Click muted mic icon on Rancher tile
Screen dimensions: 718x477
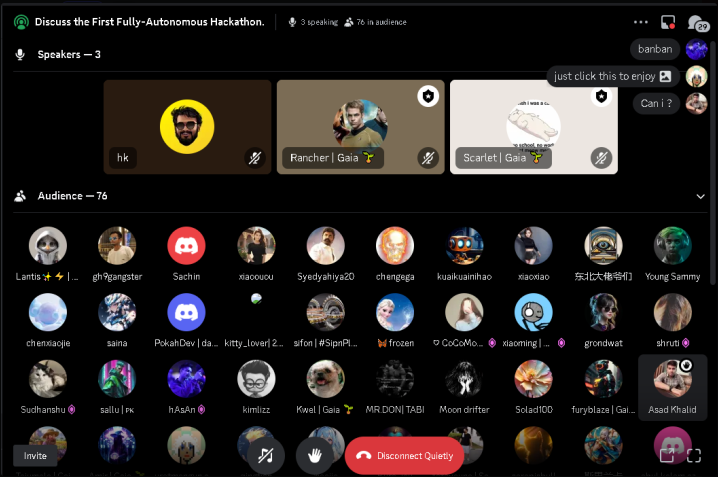428,158
